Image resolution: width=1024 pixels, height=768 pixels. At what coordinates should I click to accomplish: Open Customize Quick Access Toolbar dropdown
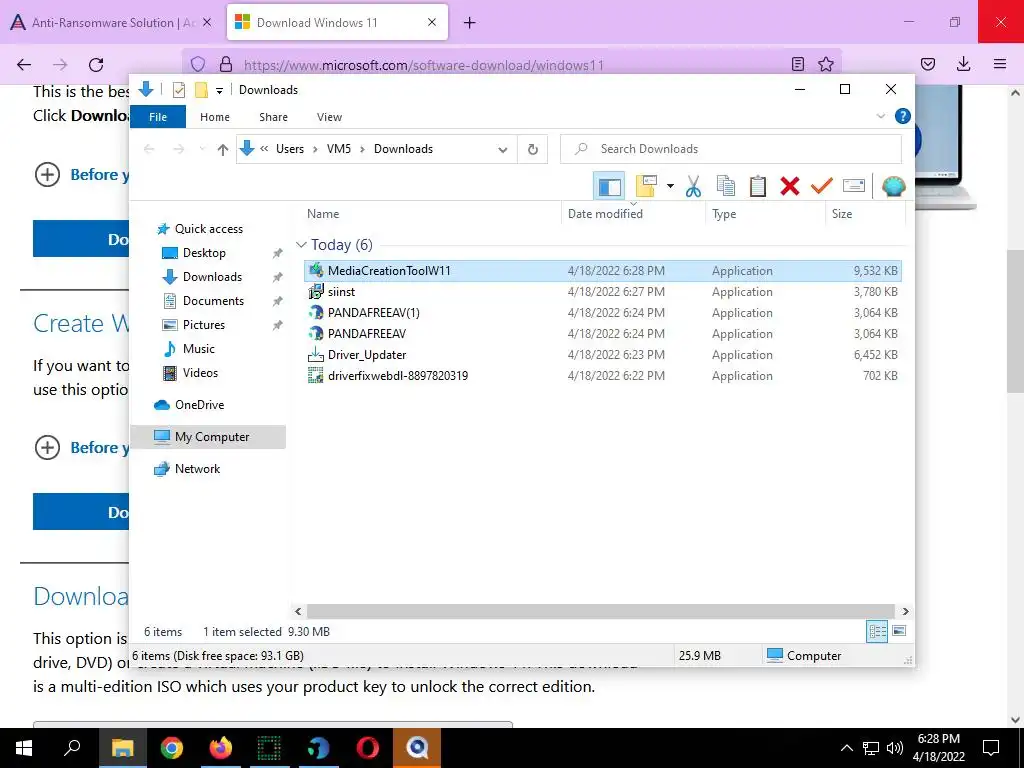tap(219, 91)
